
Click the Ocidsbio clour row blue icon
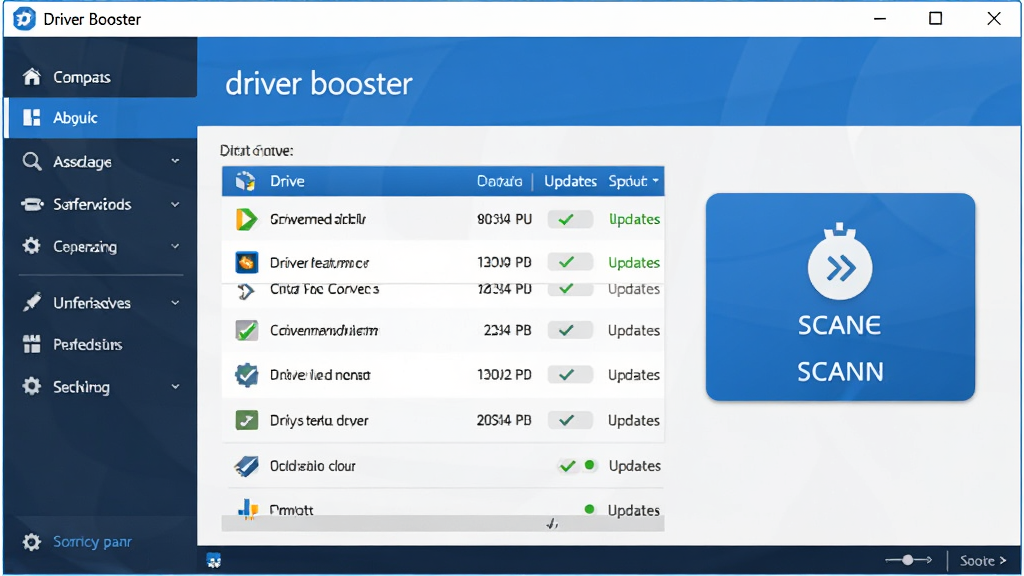click(x=246, y=466)
